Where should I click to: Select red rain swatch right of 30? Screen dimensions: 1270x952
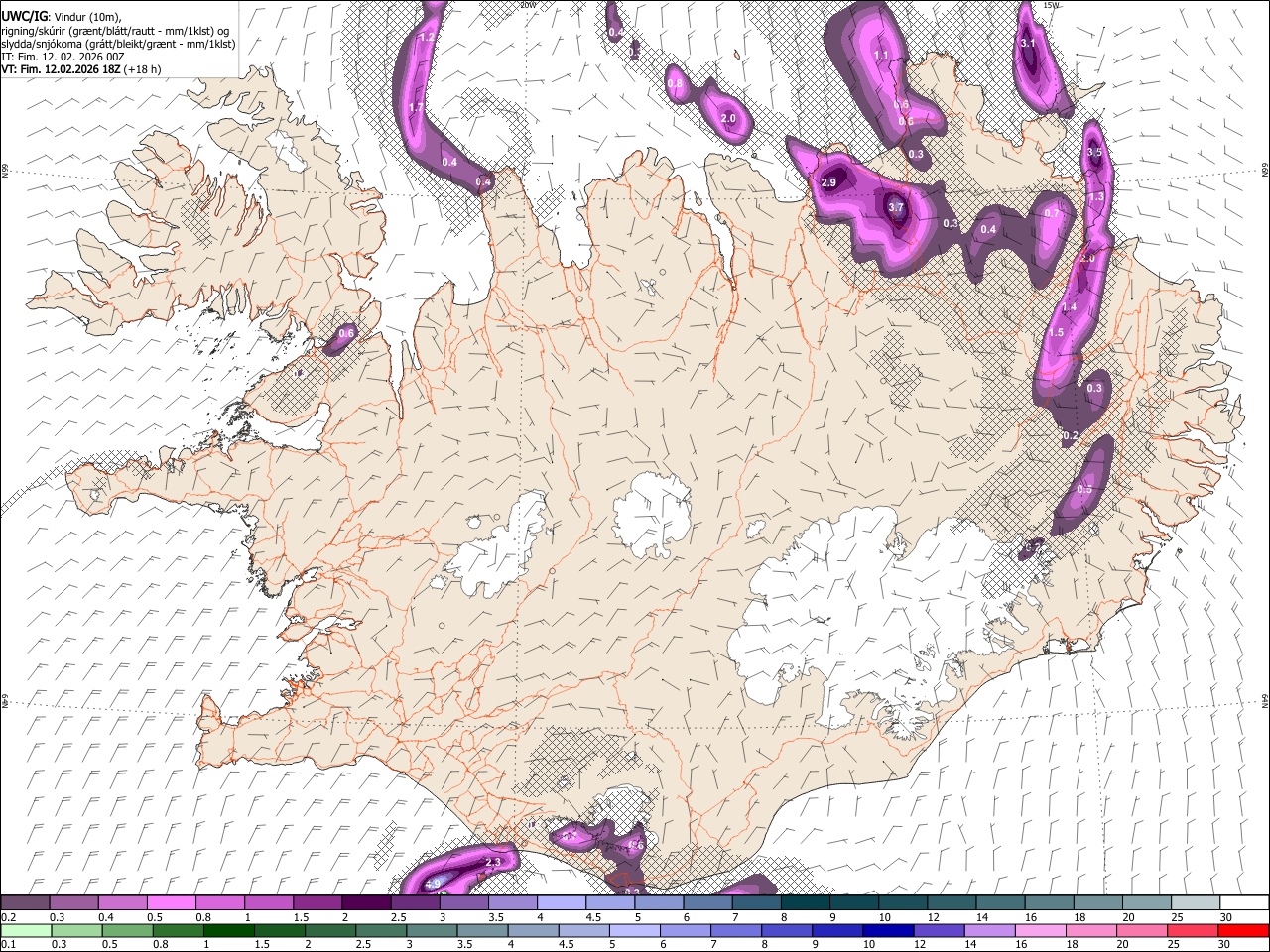coord(1243,930)
